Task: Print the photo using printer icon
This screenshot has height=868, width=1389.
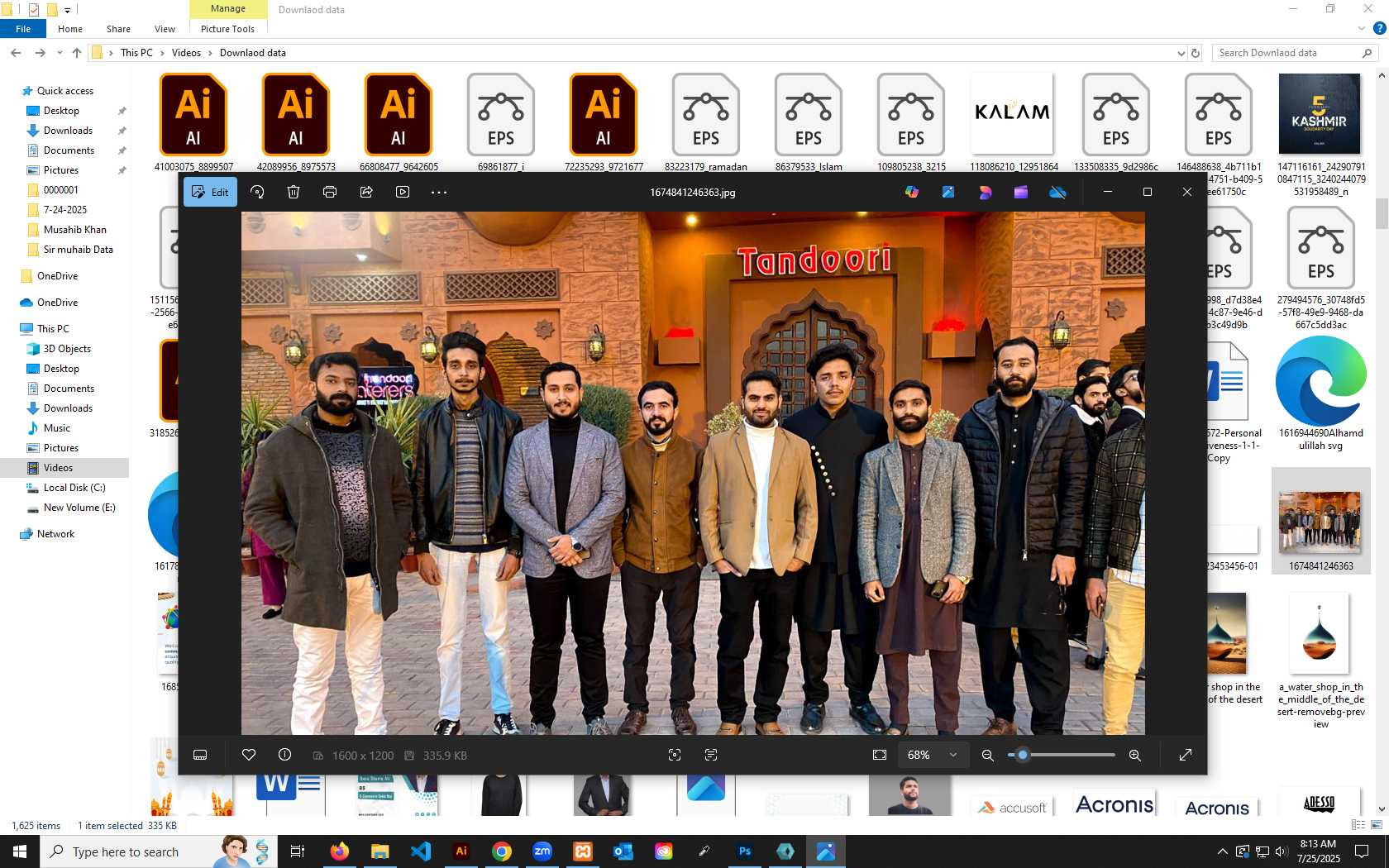Action: click(330, 192)
